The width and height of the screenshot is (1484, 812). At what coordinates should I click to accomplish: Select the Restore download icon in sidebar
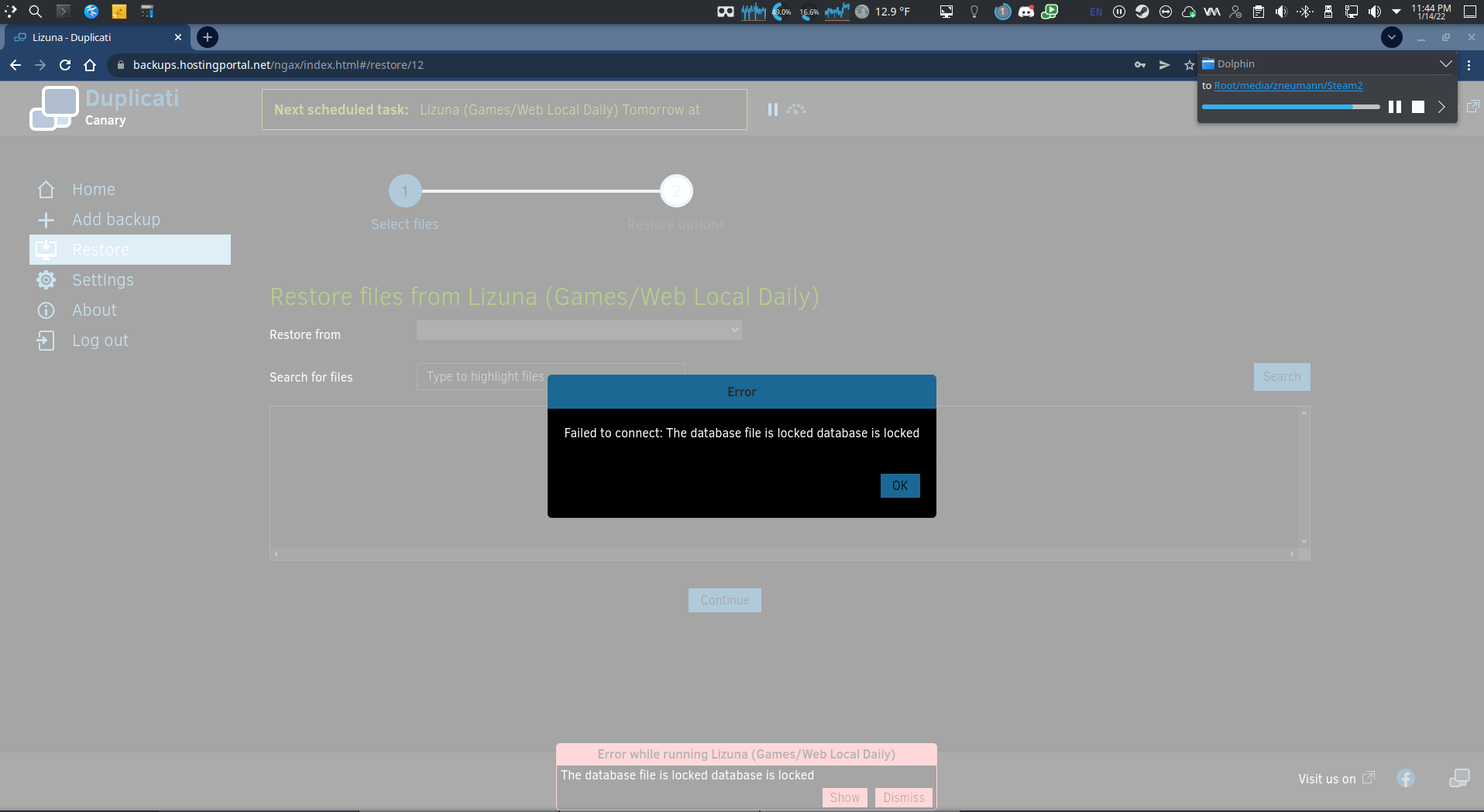(46, 249)
